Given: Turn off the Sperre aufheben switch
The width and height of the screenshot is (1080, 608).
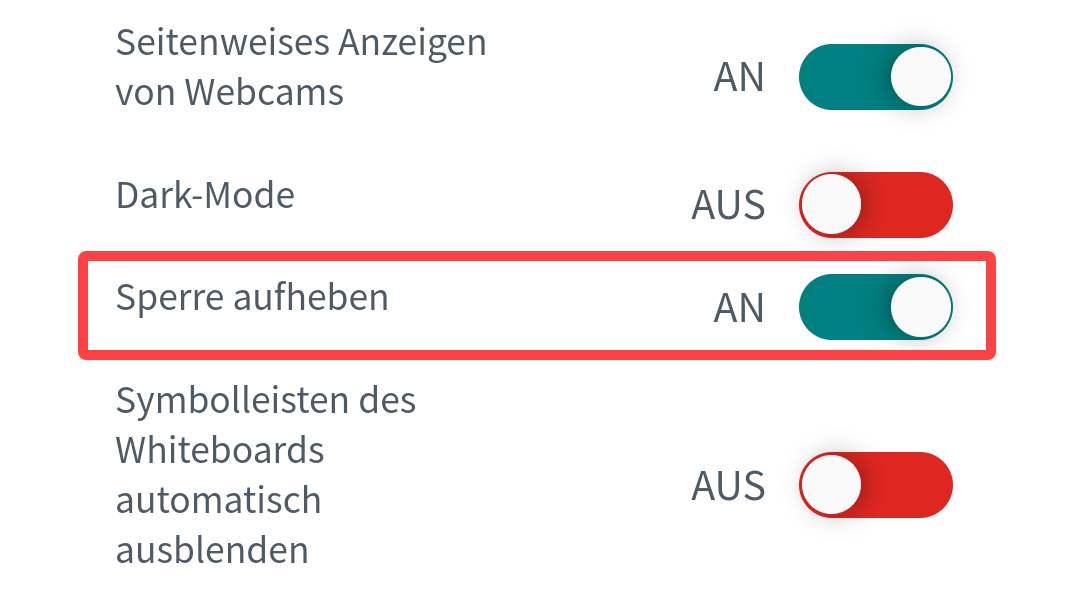Looking at the screenshot, I should [875, 307].
